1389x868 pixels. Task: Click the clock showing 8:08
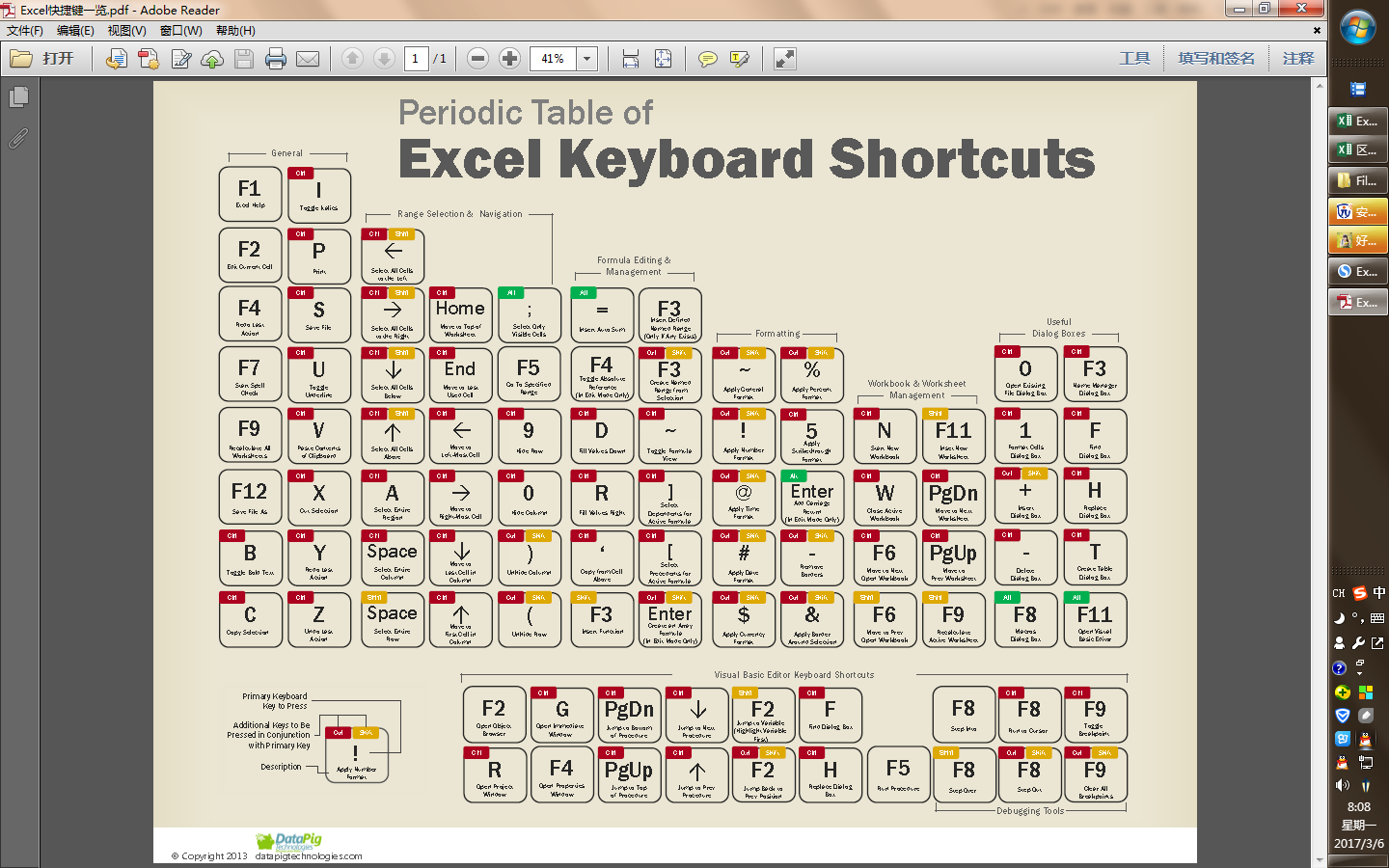coord(1358,807)
